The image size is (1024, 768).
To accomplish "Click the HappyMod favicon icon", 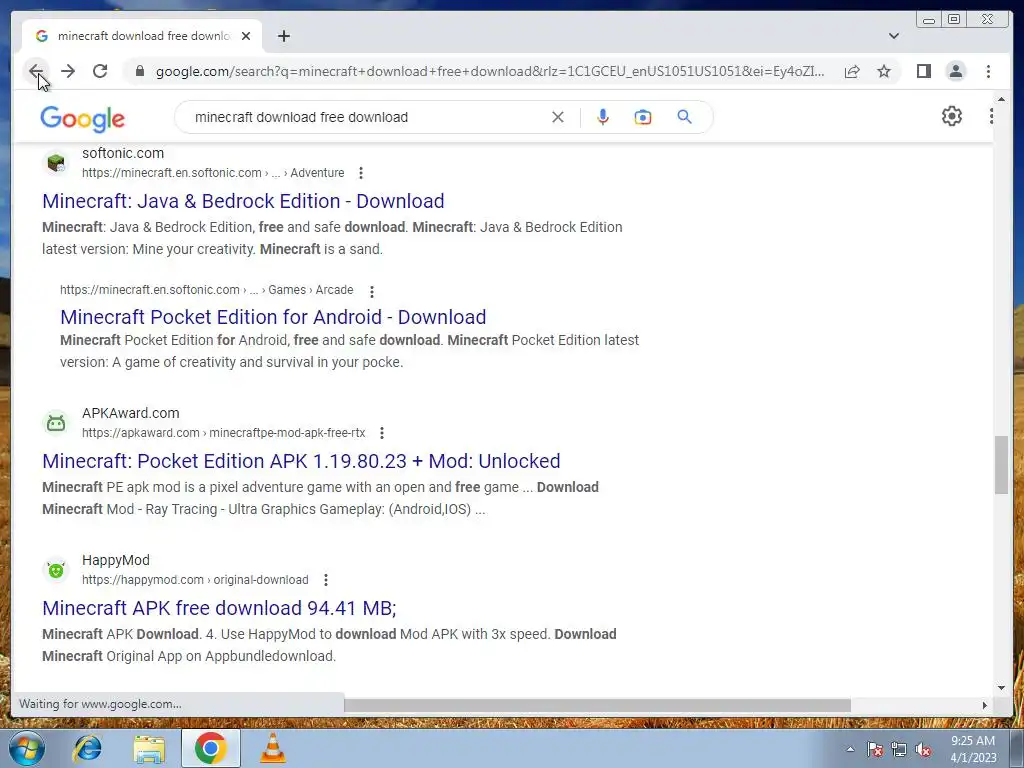I will click(56, 569).
